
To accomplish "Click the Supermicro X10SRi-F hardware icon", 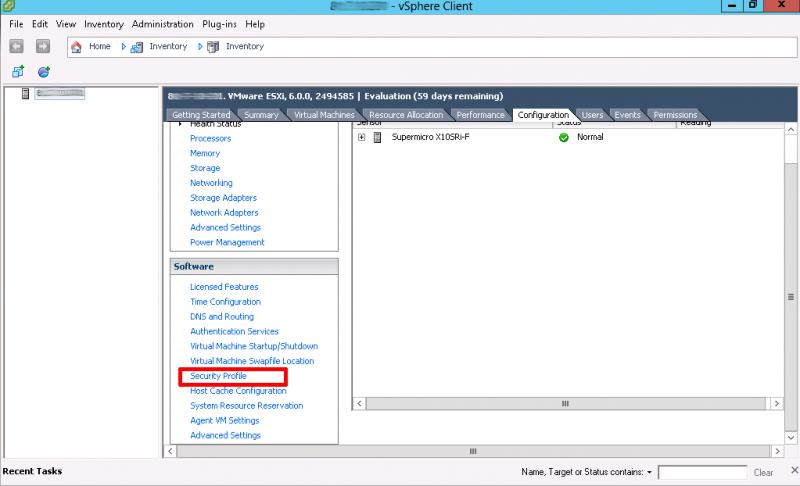I will 378,137.
